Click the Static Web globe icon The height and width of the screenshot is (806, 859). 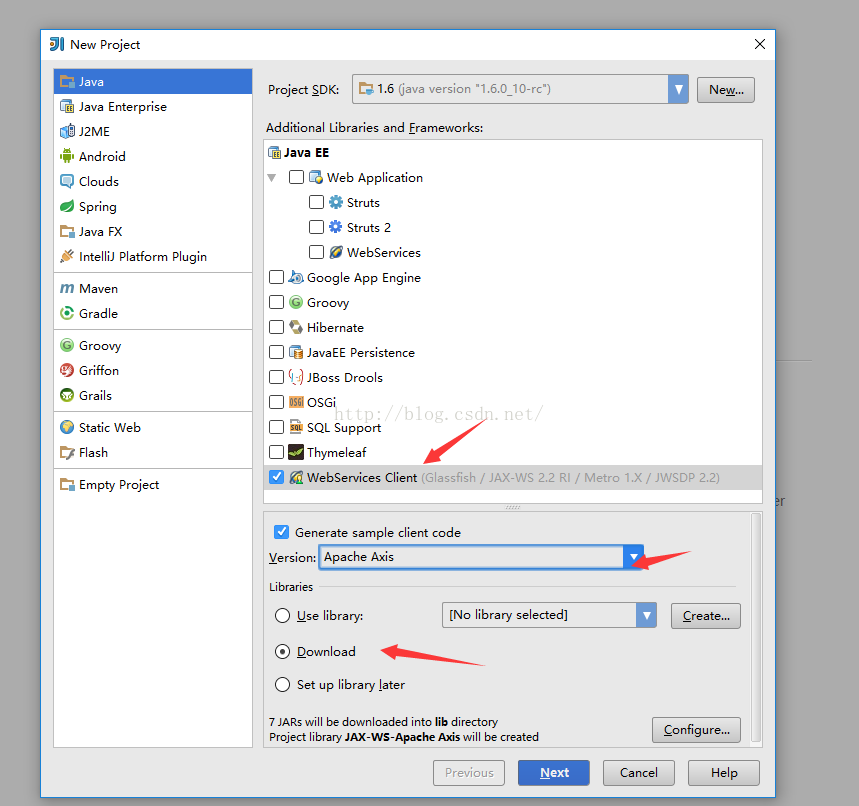[x=67, y=427]
